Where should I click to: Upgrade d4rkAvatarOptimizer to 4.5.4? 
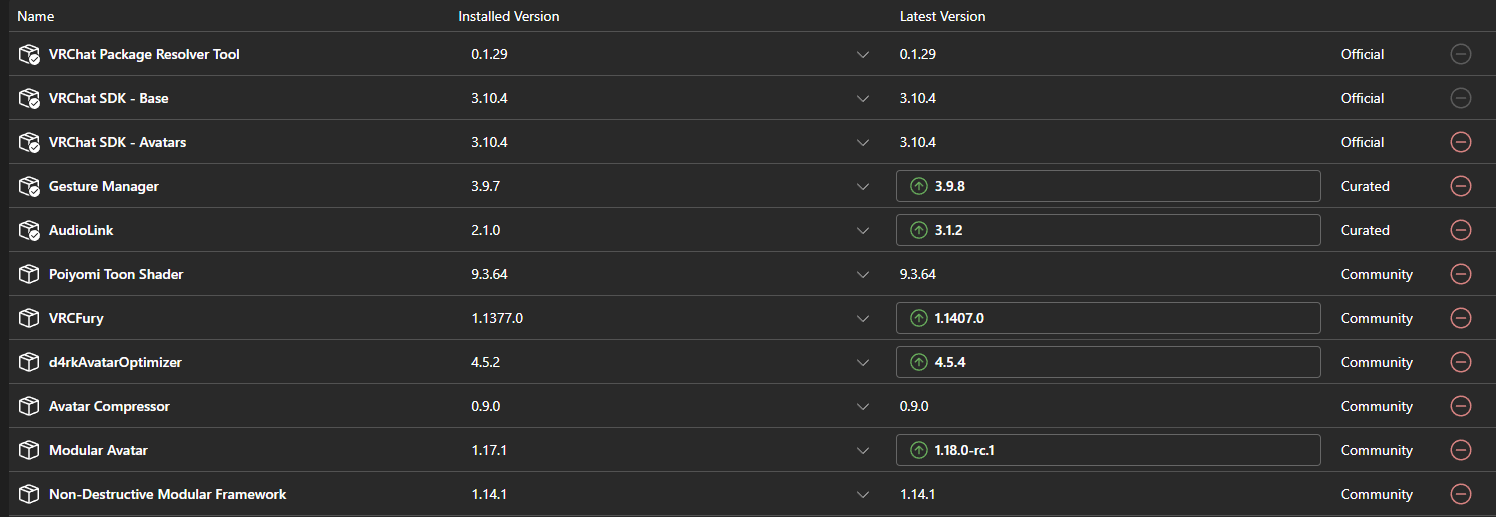coord(1108,362)
